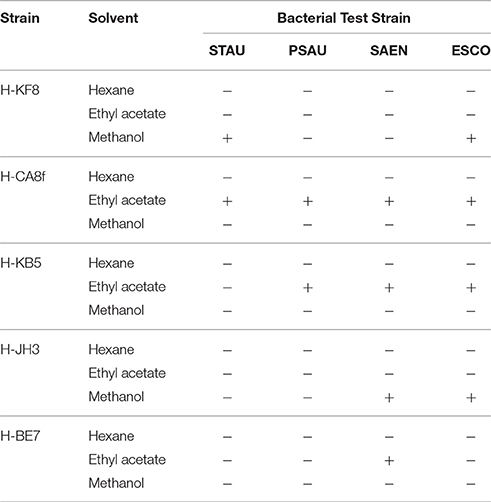
Task: Select the H-JH3 strain label
Action: coord(20,350)
